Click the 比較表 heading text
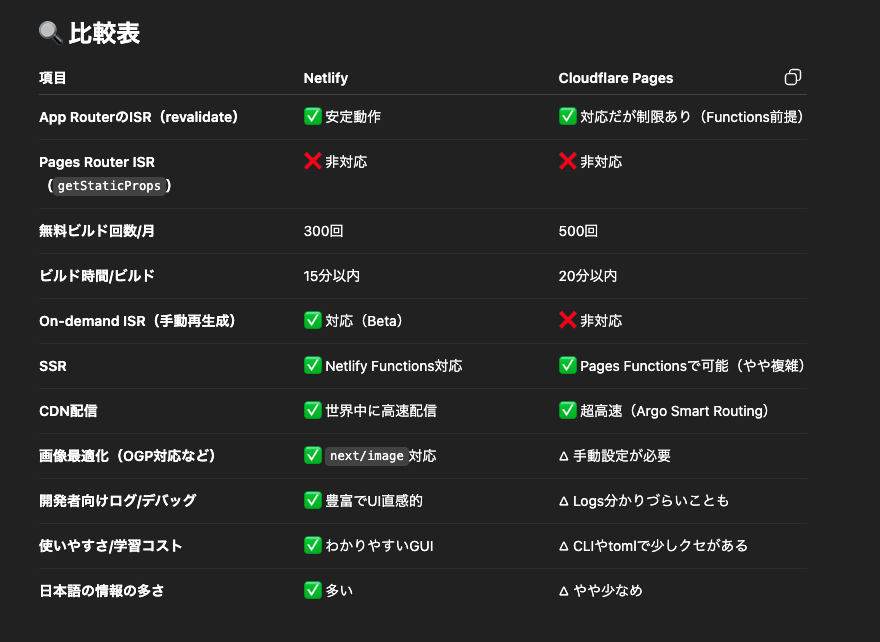 (104, 33)
